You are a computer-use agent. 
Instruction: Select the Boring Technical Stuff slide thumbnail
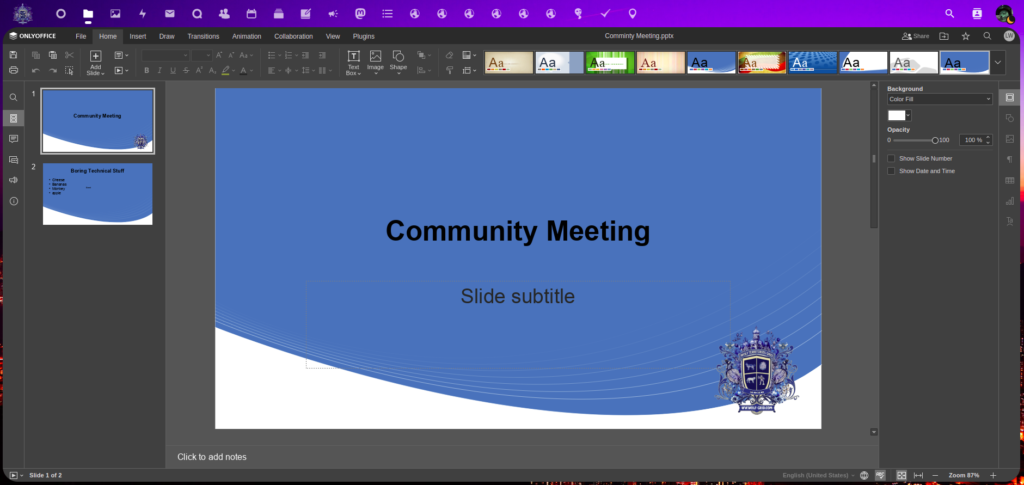(x=97, y=193)
